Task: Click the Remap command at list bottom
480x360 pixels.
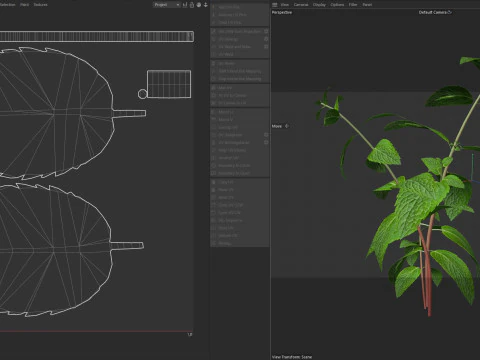Action: coord(239,243)
